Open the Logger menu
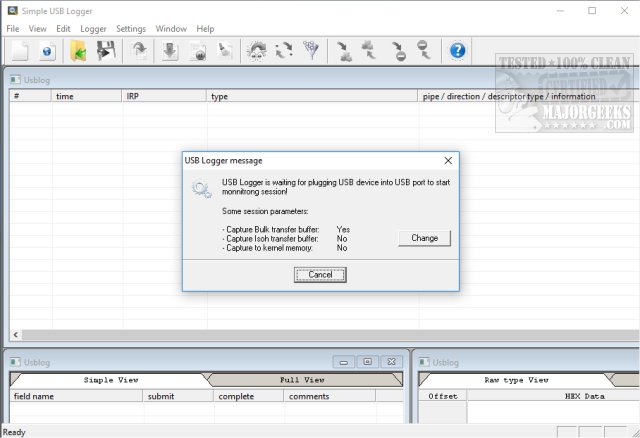The image size is (640, 438). 93,29
